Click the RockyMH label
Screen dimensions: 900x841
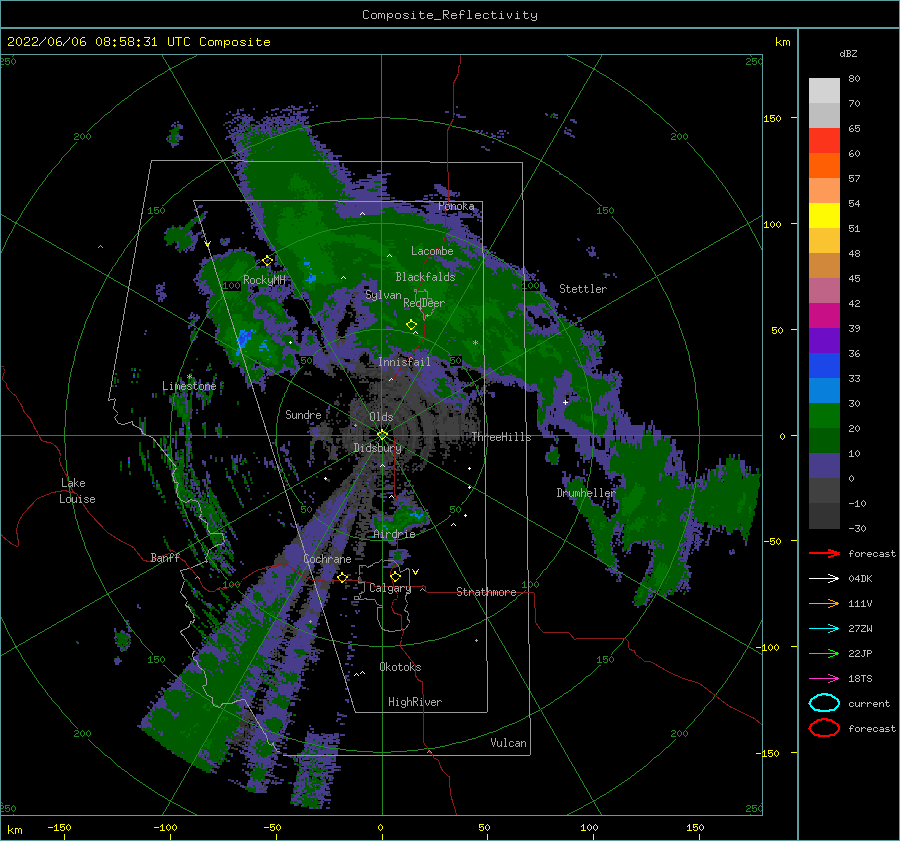click(x=264, y=280)
